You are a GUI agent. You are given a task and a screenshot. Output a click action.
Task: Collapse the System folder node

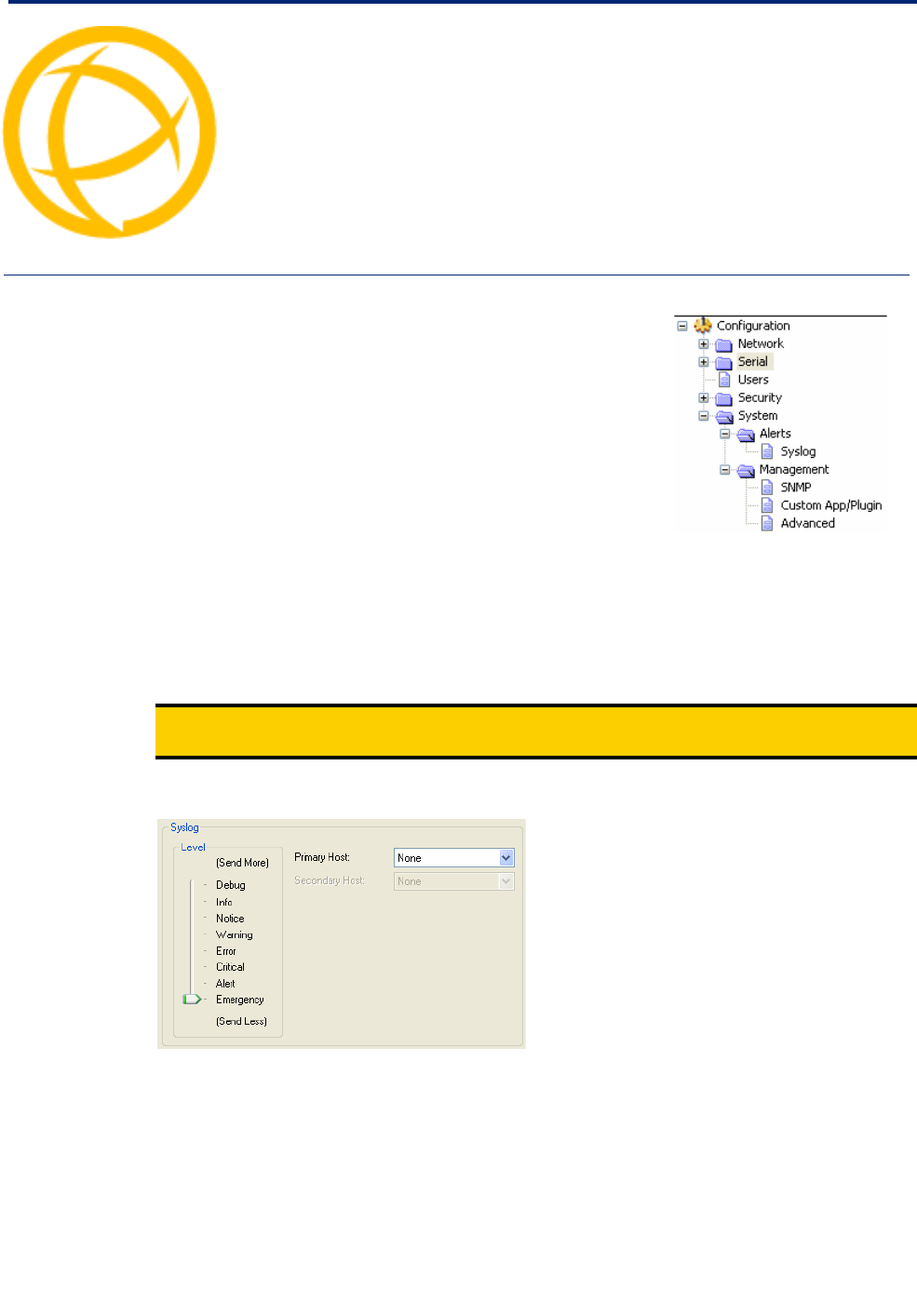[x=704, y=416]
